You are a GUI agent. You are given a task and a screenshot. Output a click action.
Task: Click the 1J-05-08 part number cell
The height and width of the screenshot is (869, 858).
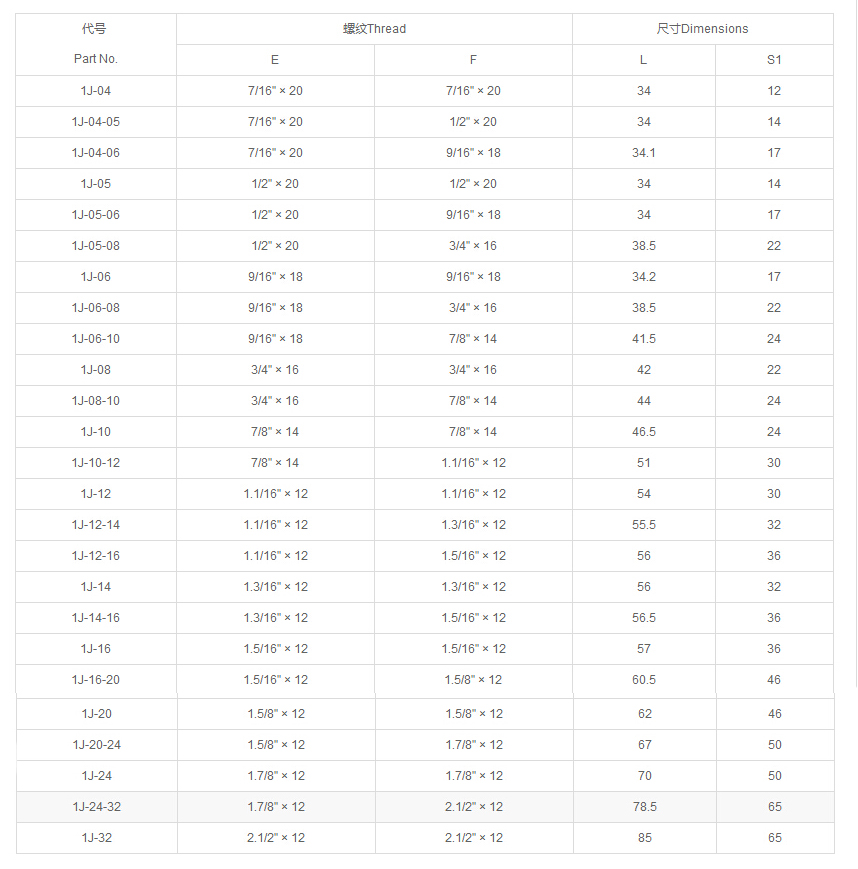point(96,246)
